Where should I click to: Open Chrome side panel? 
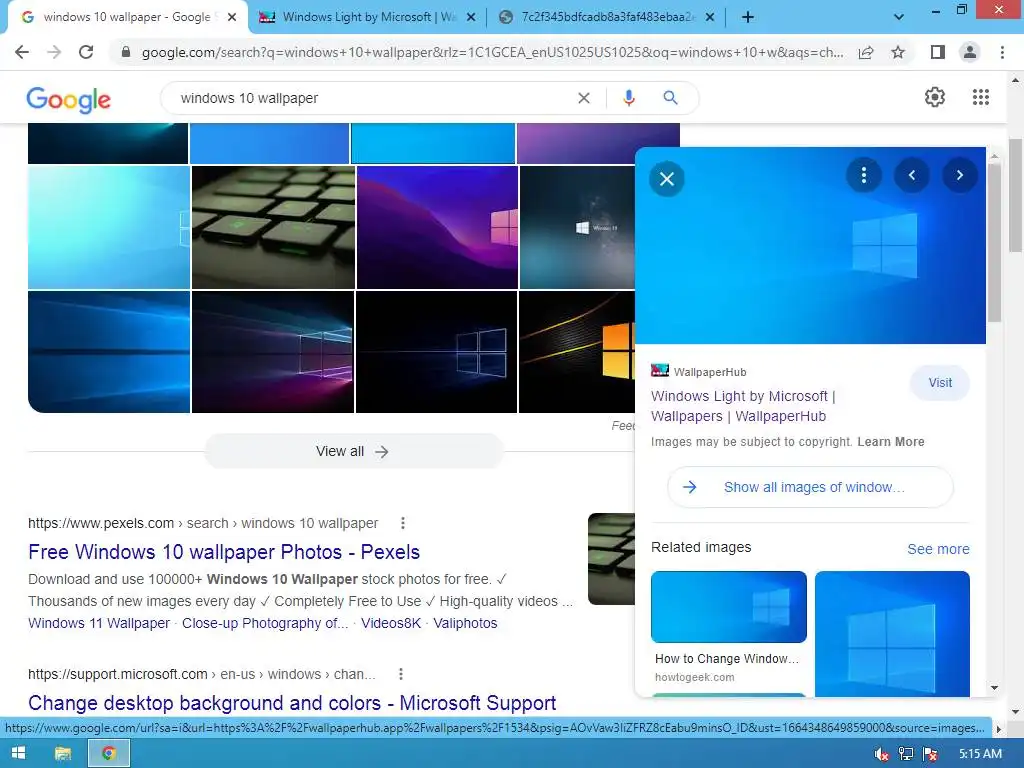(938, 52)
